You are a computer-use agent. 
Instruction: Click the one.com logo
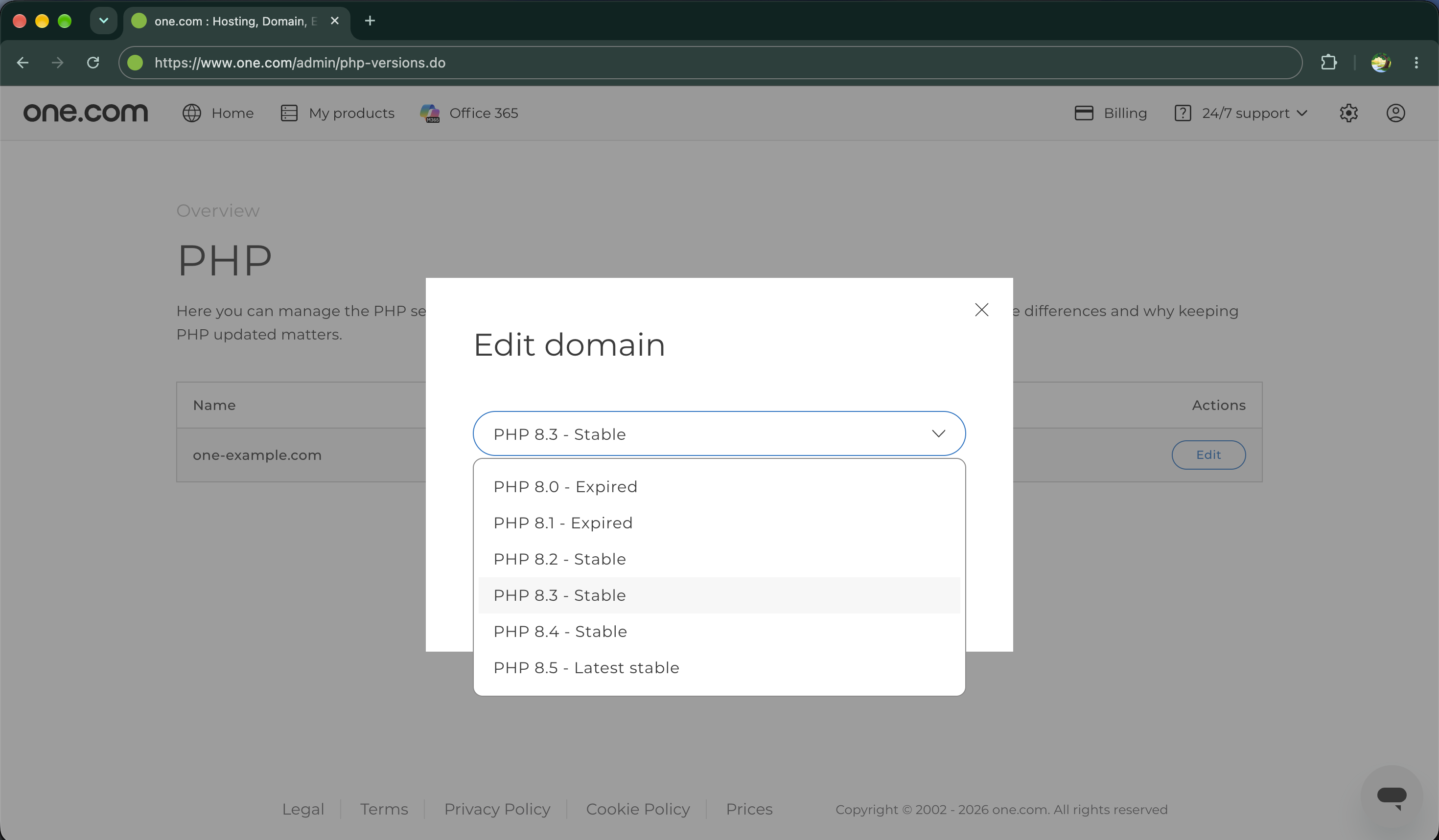[86, 113]
